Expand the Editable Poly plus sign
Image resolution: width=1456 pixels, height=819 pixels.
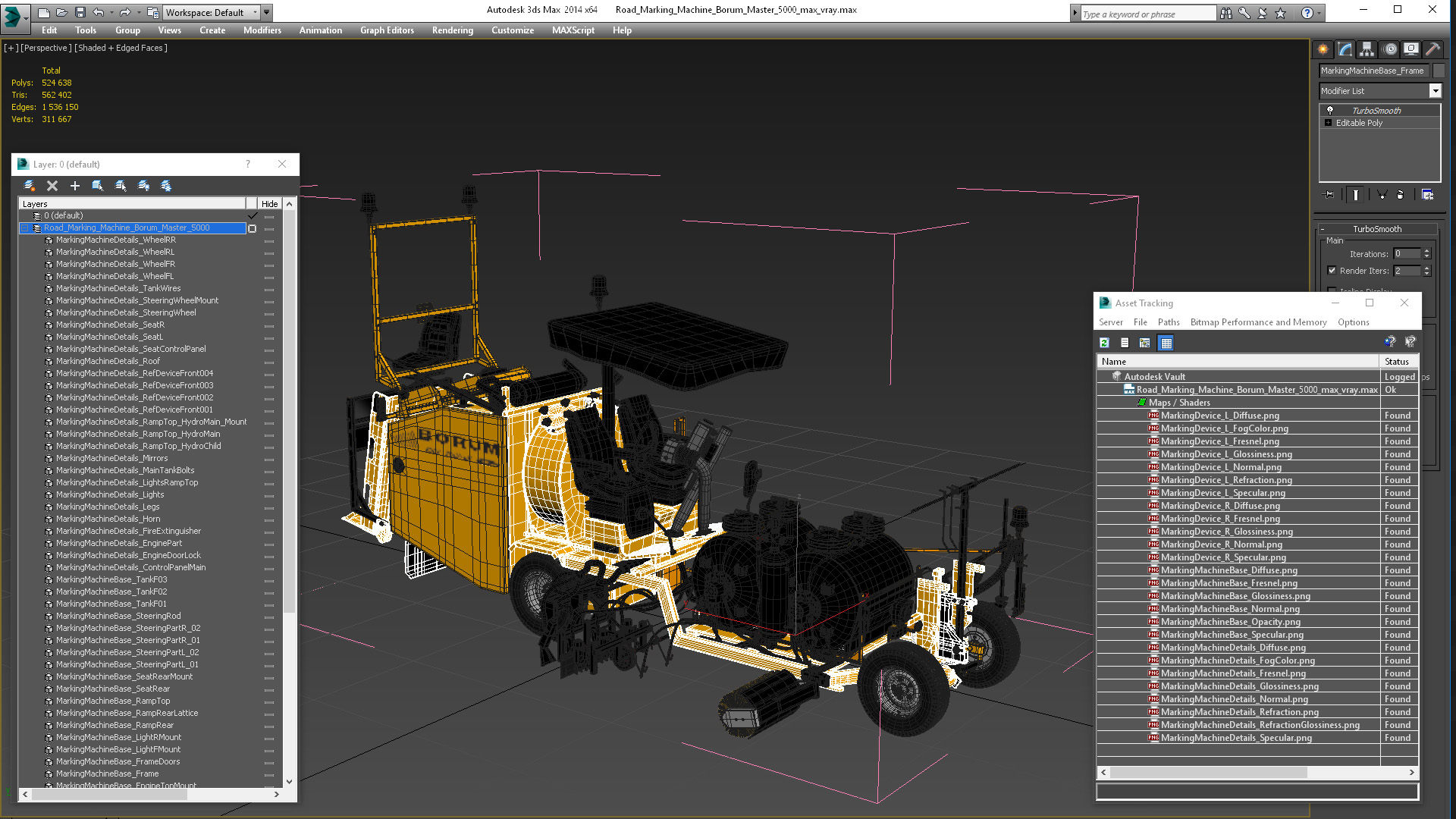coord(1329,123)
